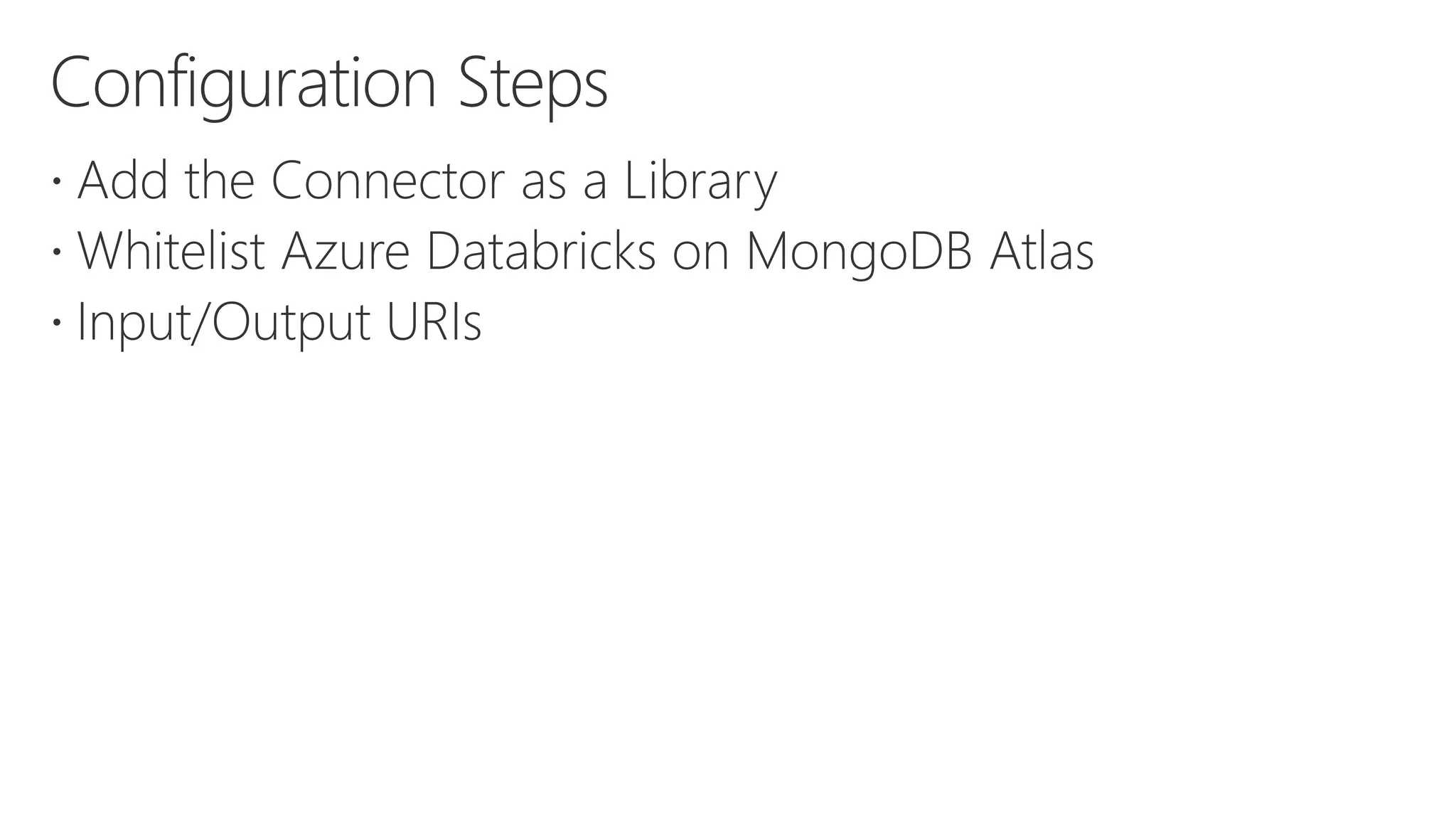
Task: Click the word "Library" in first bullet
Action: [700, 181]
